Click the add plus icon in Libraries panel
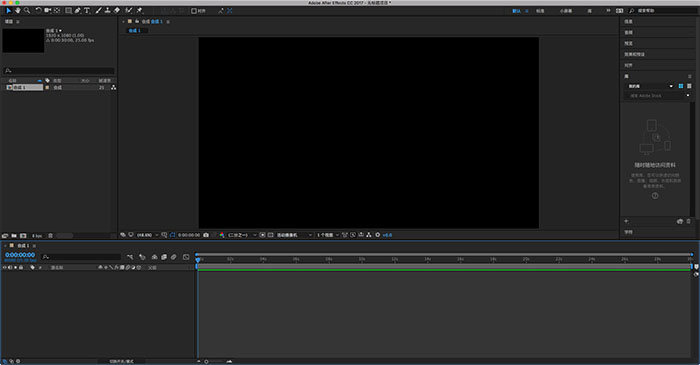 pos(626,221)
